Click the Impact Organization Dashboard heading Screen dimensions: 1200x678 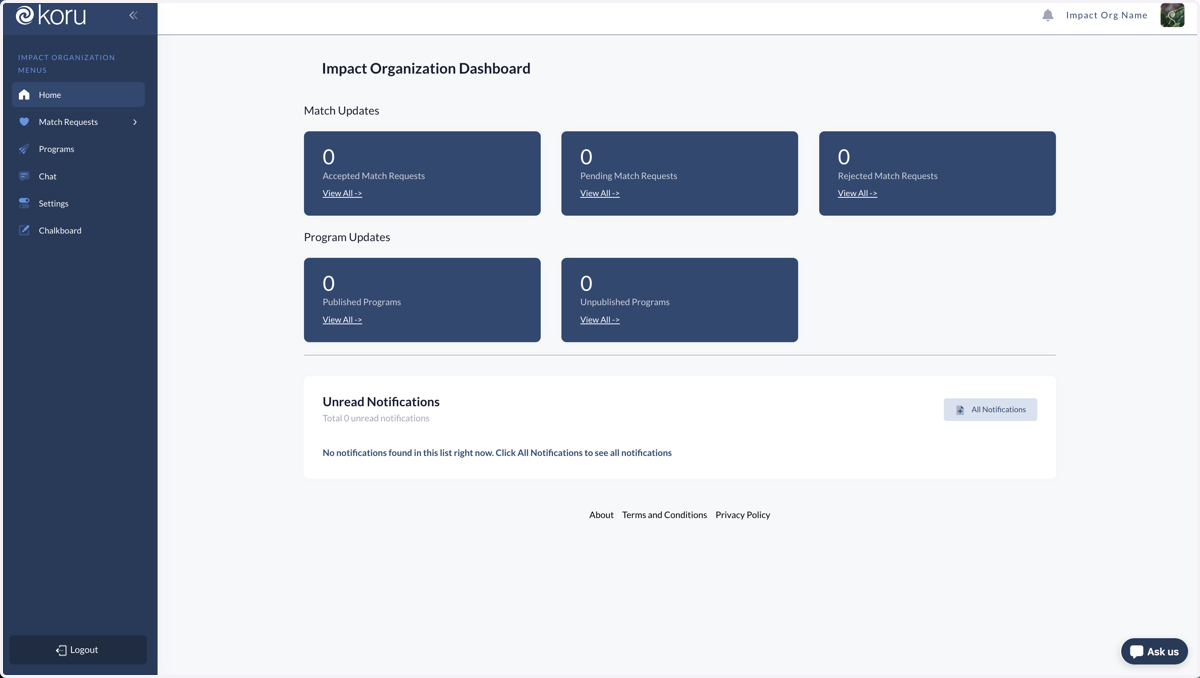pyautogui.click(x=426, y=68)
